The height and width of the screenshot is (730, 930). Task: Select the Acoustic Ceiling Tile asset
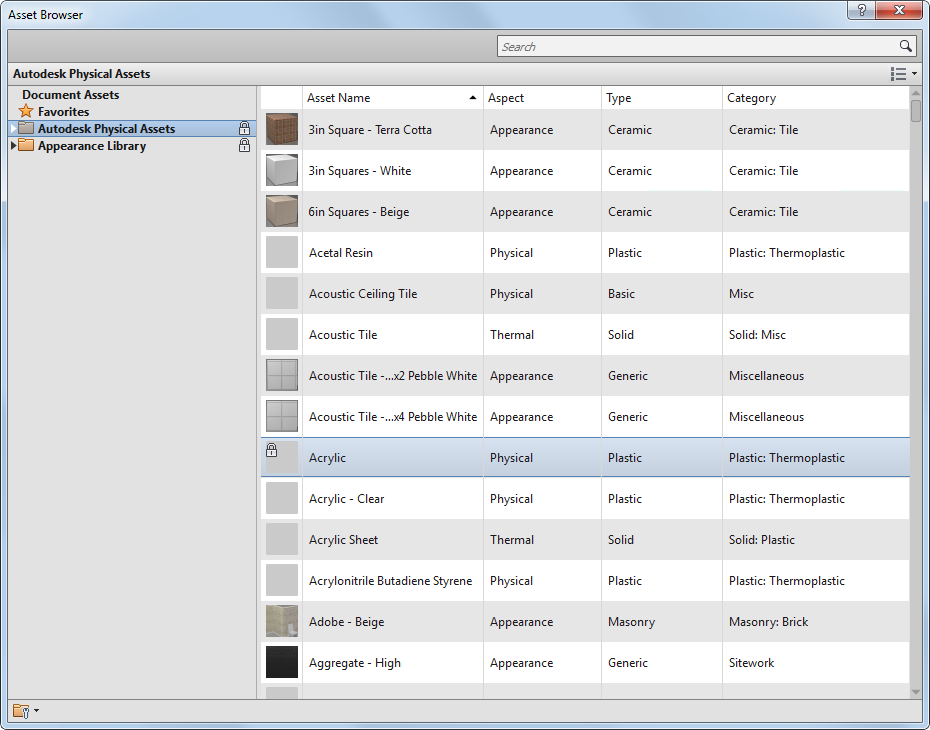363,294
